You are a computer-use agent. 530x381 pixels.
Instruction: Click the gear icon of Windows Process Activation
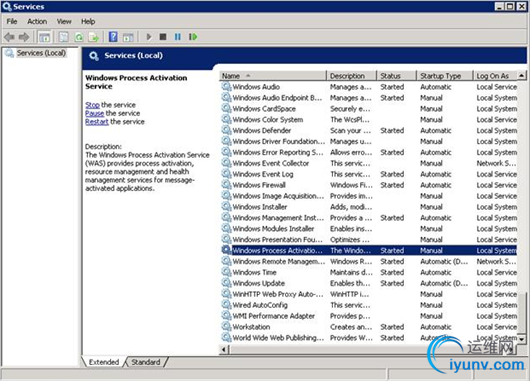(x=226, y=250)
